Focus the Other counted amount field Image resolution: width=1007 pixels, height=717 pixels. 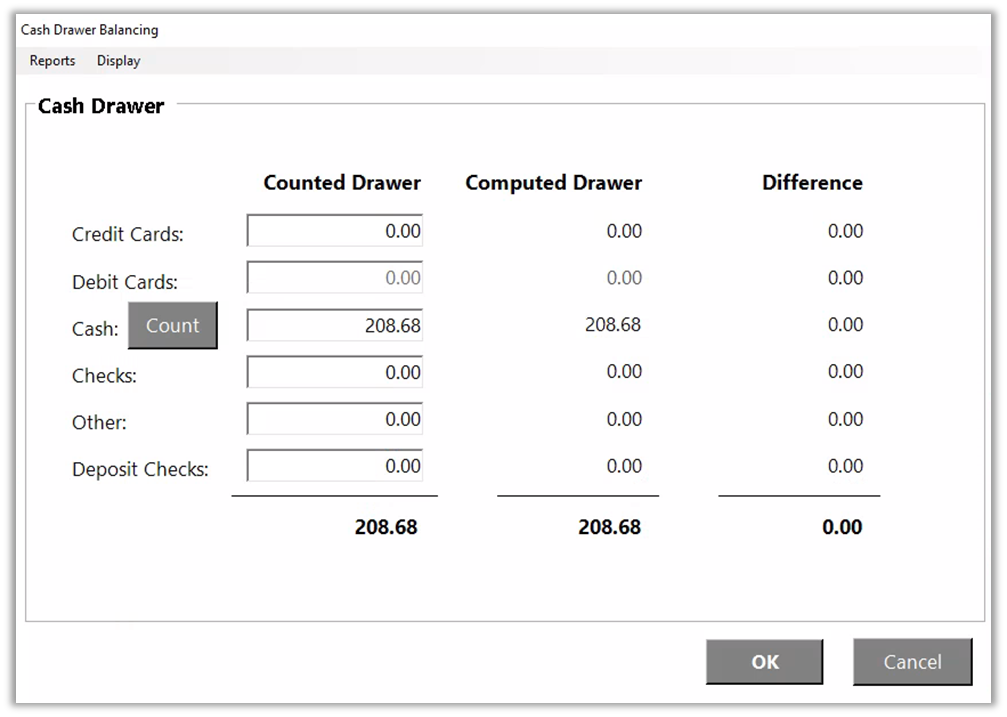click(335, 419)
